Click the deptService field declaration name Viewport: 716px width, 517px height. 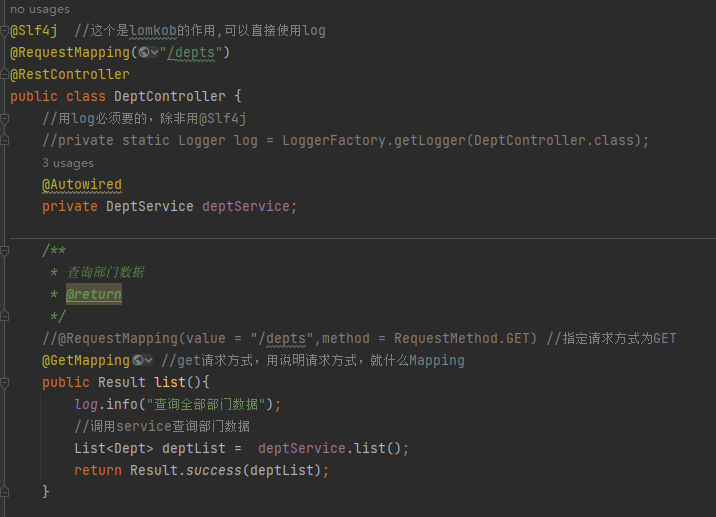tap(246, 206)
